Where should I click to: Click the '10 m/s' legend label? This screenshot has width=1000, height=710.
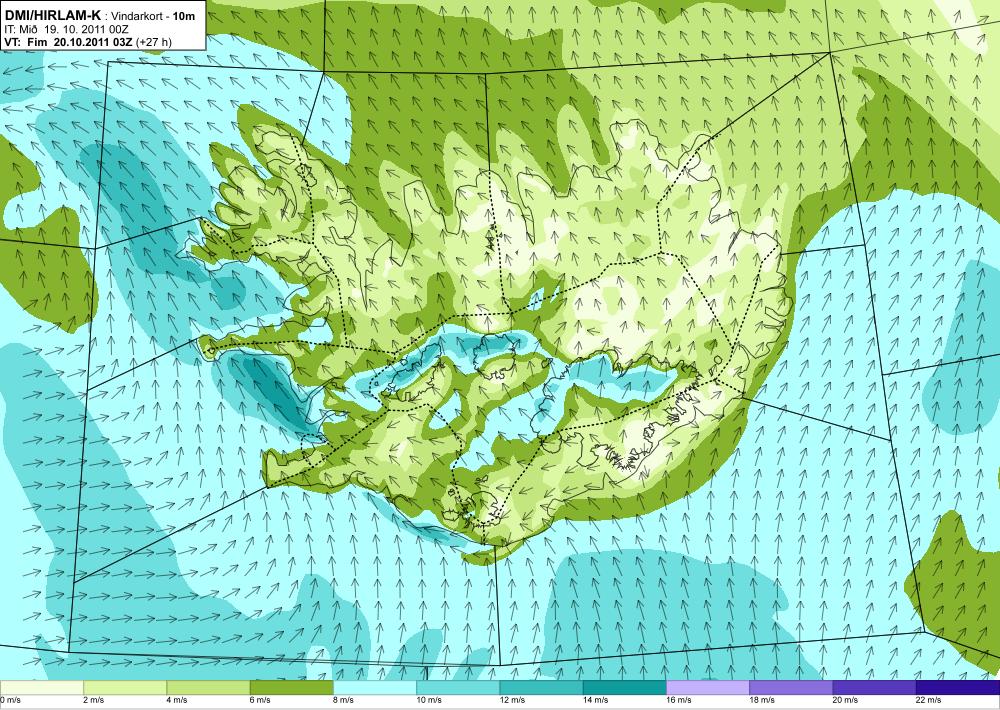click(429, 700)
